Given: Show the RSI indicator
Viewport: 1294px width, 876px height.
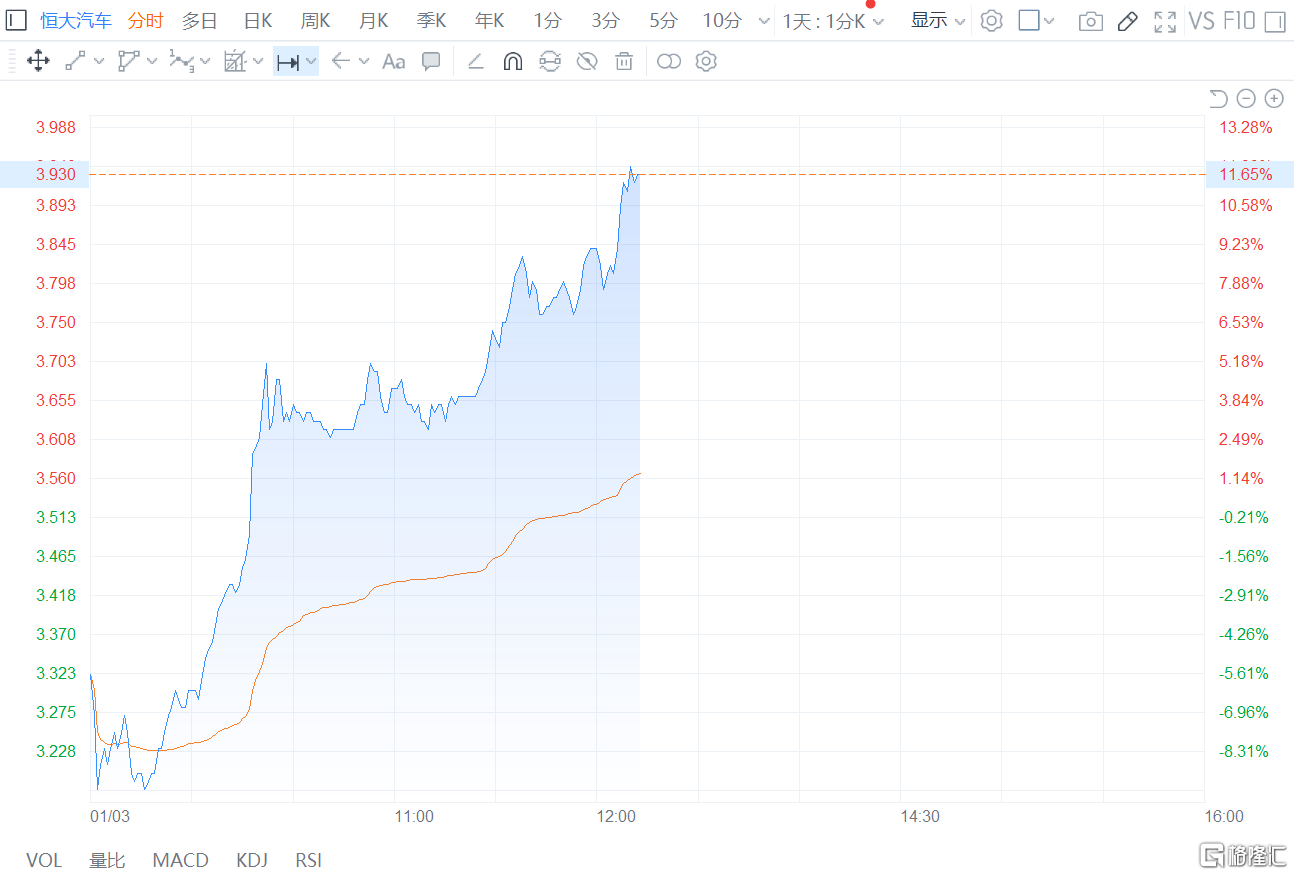Looking at the screenshot, I should [x=308, y=860].
